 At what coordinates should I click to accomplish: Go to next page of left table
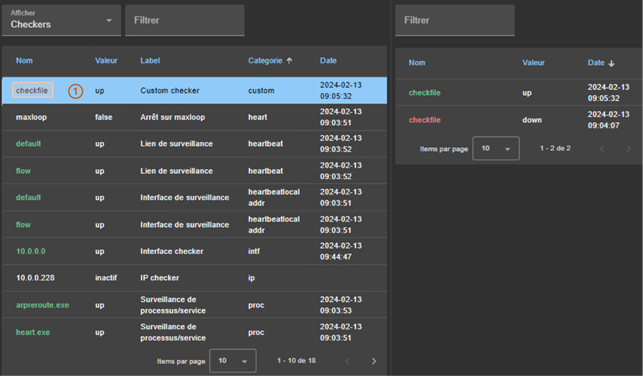point(374,361)
